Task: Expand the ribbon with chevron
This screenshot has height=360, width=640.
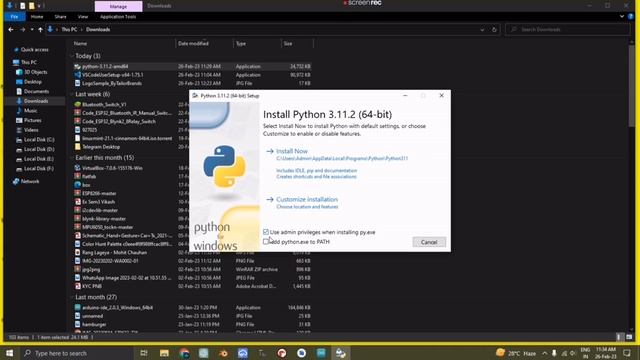Action: [x=622, y=17]
